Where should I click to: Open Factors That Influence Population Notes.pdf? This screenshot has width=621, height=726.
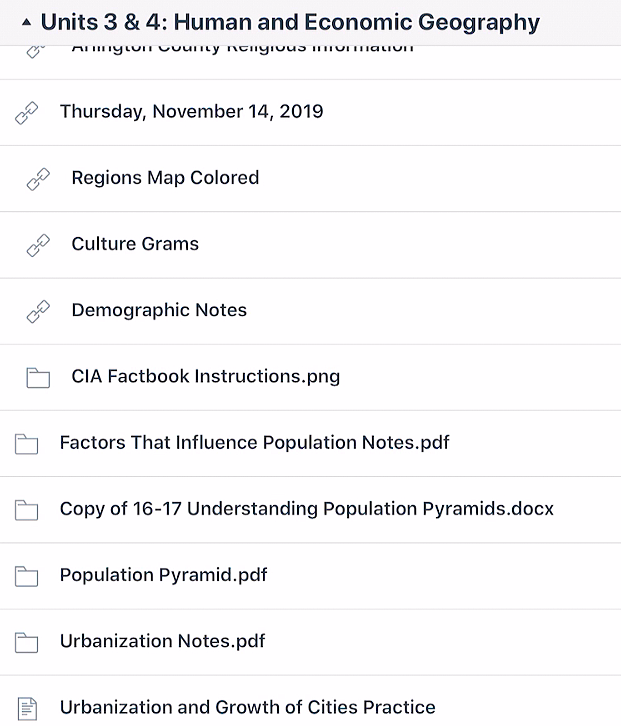pyautogui.click(x=255, y=443)
